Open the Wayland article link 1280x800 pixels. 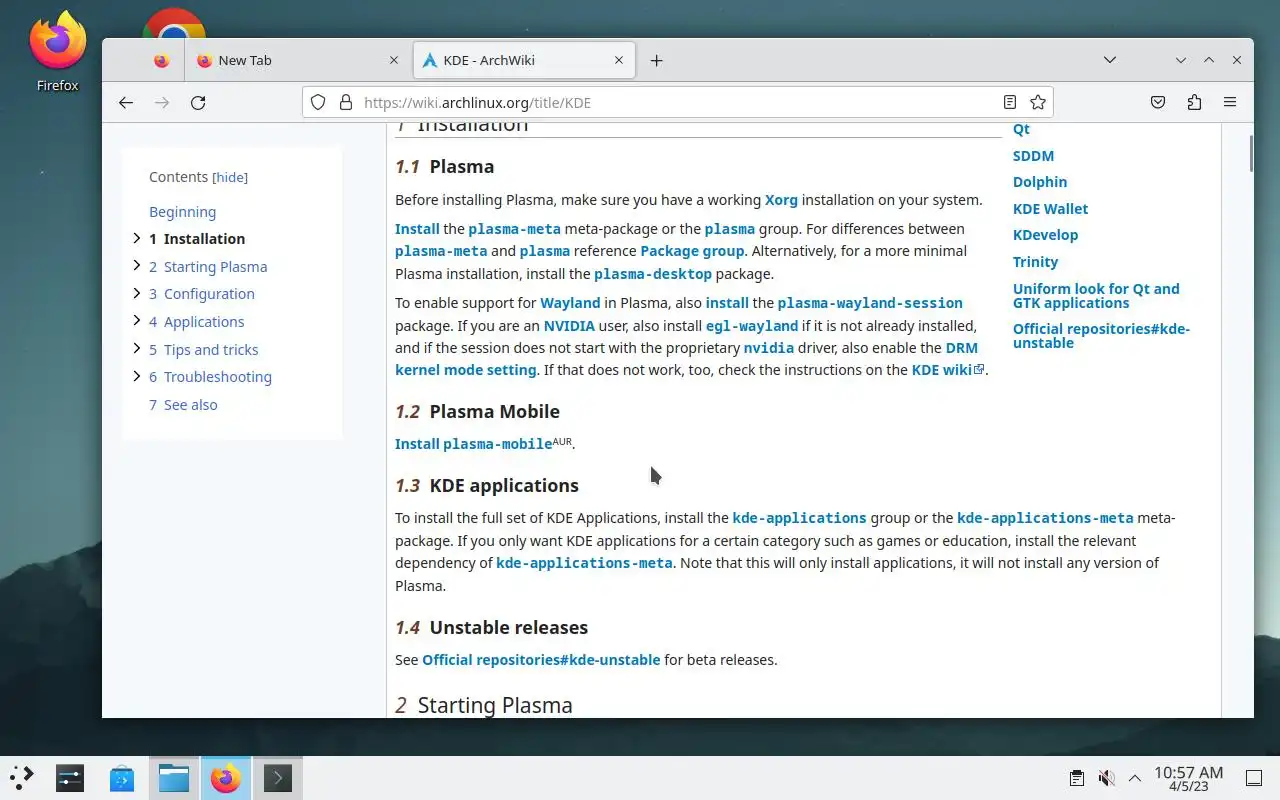570,303
